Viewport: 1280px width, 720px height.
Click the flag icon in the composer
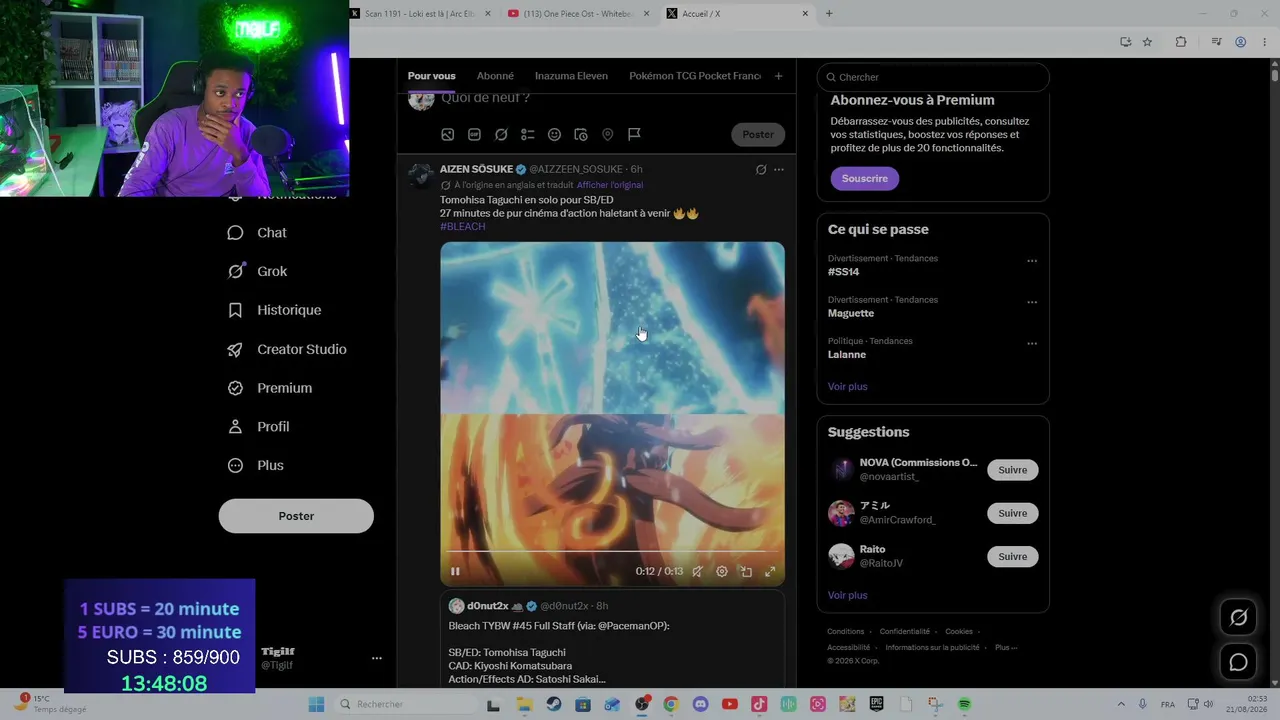pos(634,135)
